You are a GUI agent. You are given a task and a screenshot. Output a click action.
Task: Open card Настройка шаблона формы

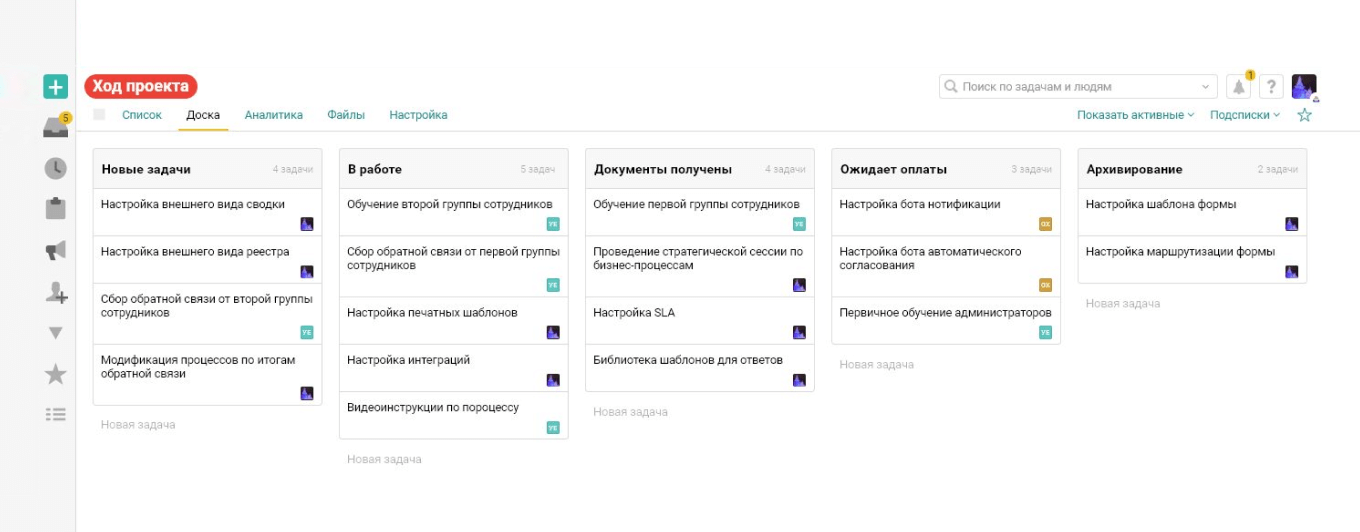[x=1192, y=212]
